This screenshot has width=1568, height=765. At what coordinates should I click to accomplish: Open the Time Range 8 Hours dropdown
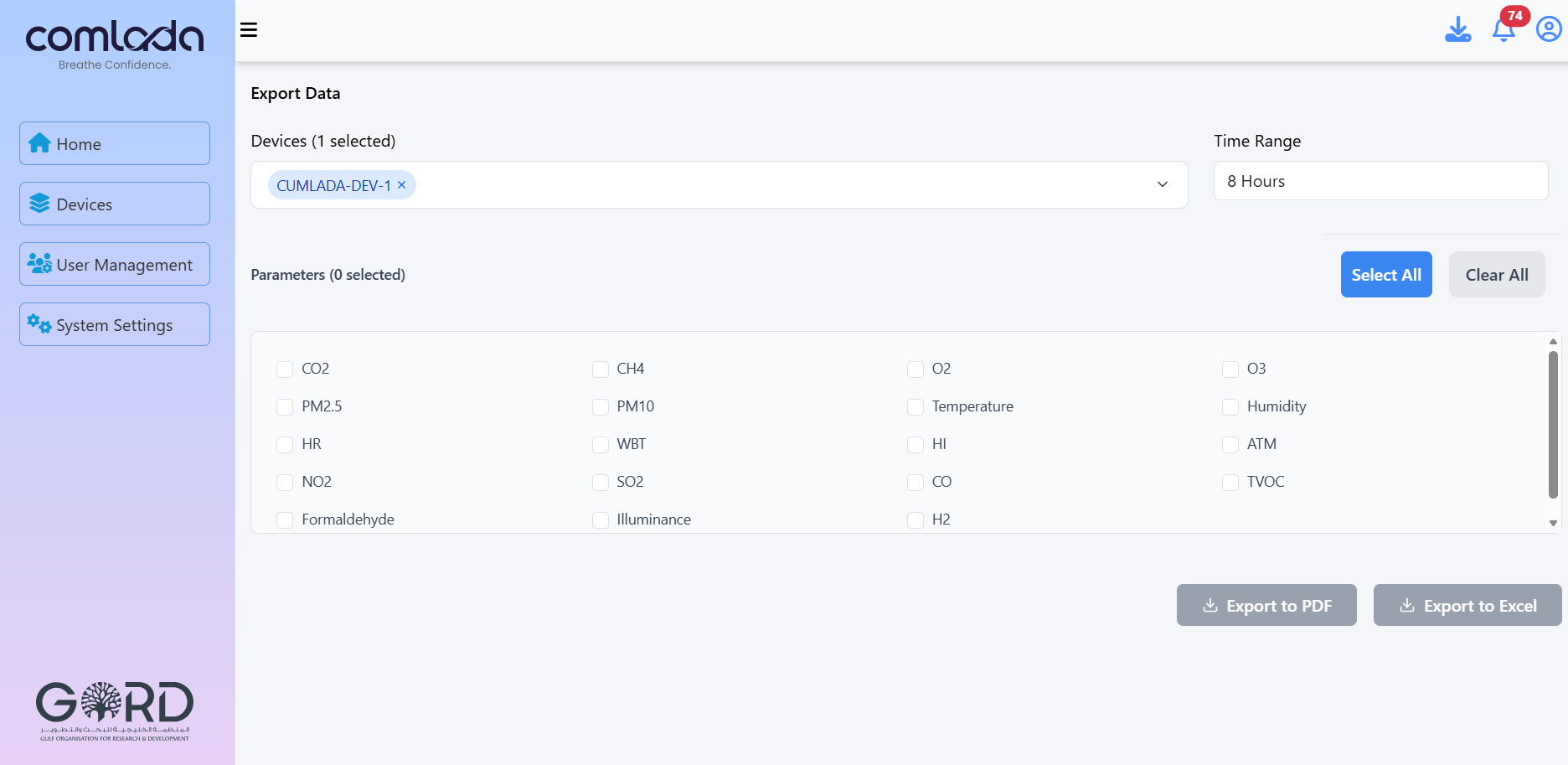(1380, 181)
